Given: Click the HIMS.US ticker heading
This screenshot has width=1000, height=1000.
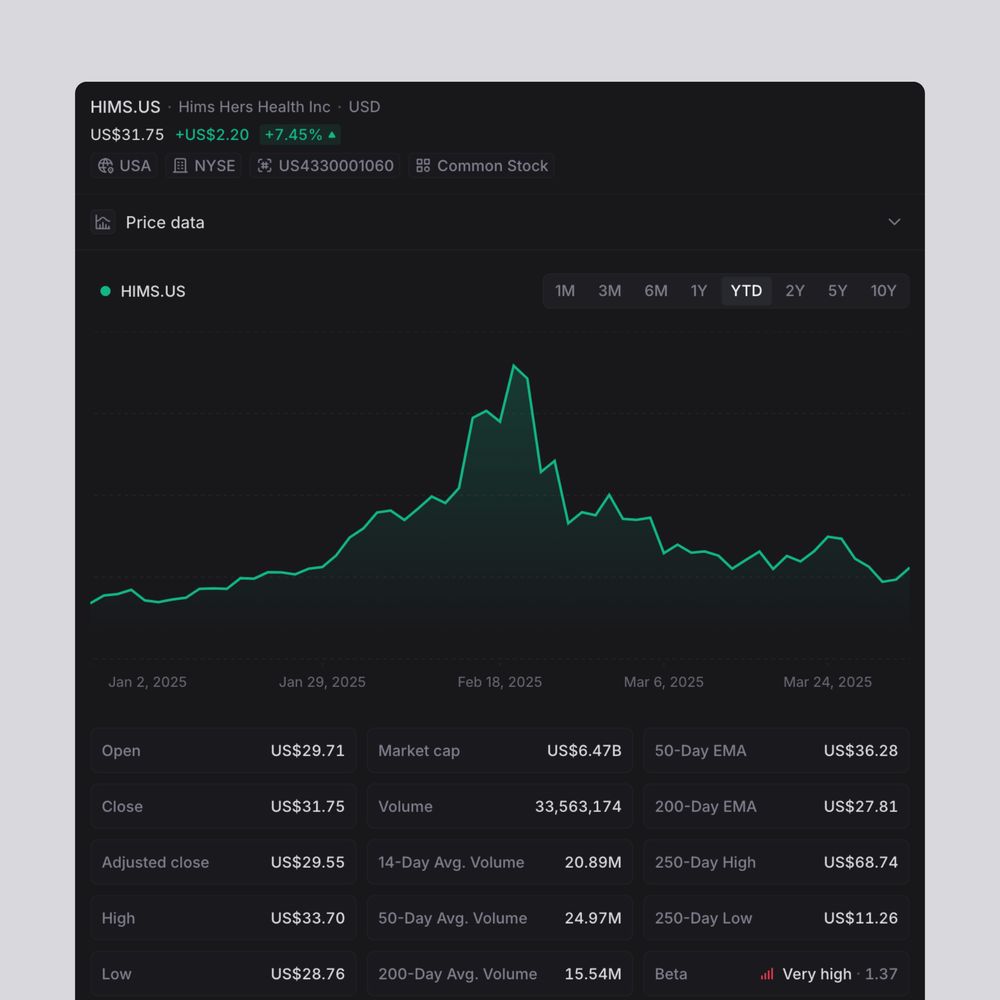Looking at the screenshot, I should coord(125,107).
